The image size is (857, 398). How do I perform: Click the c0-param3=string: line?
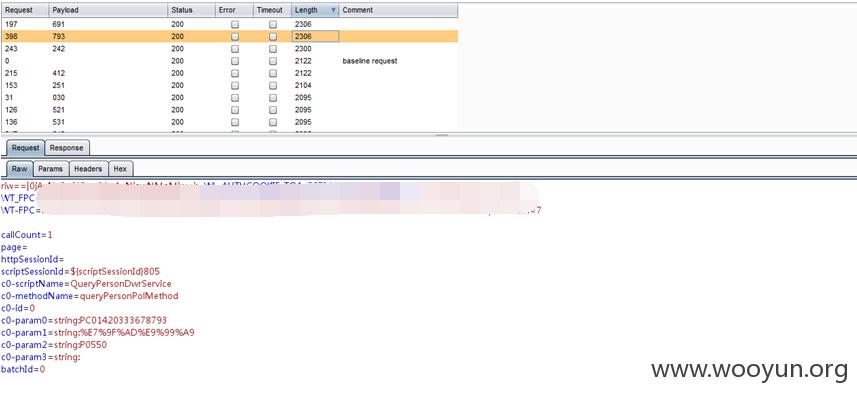coord(41,357)
